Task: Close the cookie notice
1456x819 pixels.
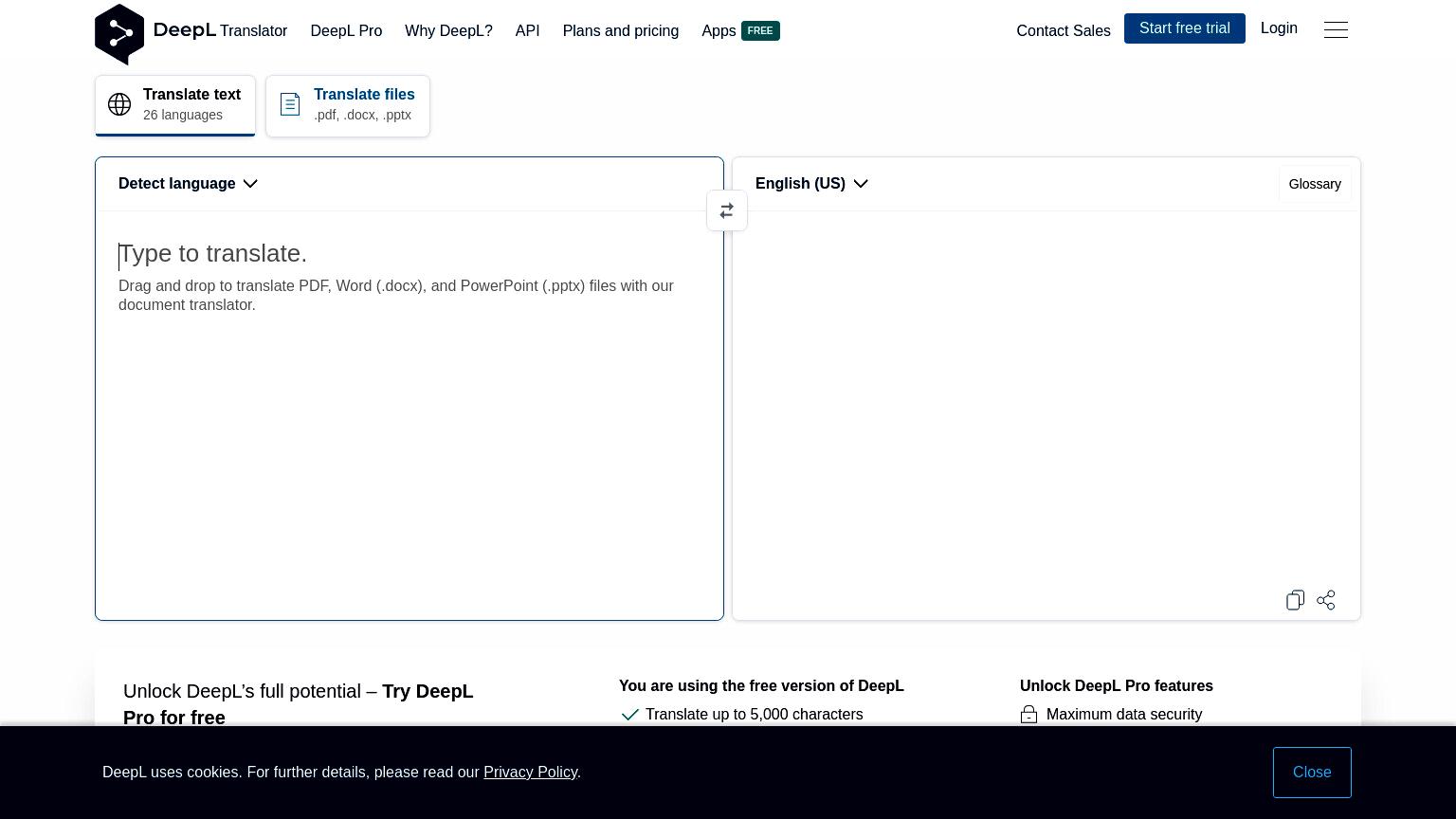Action: (x=1312, y=773)
